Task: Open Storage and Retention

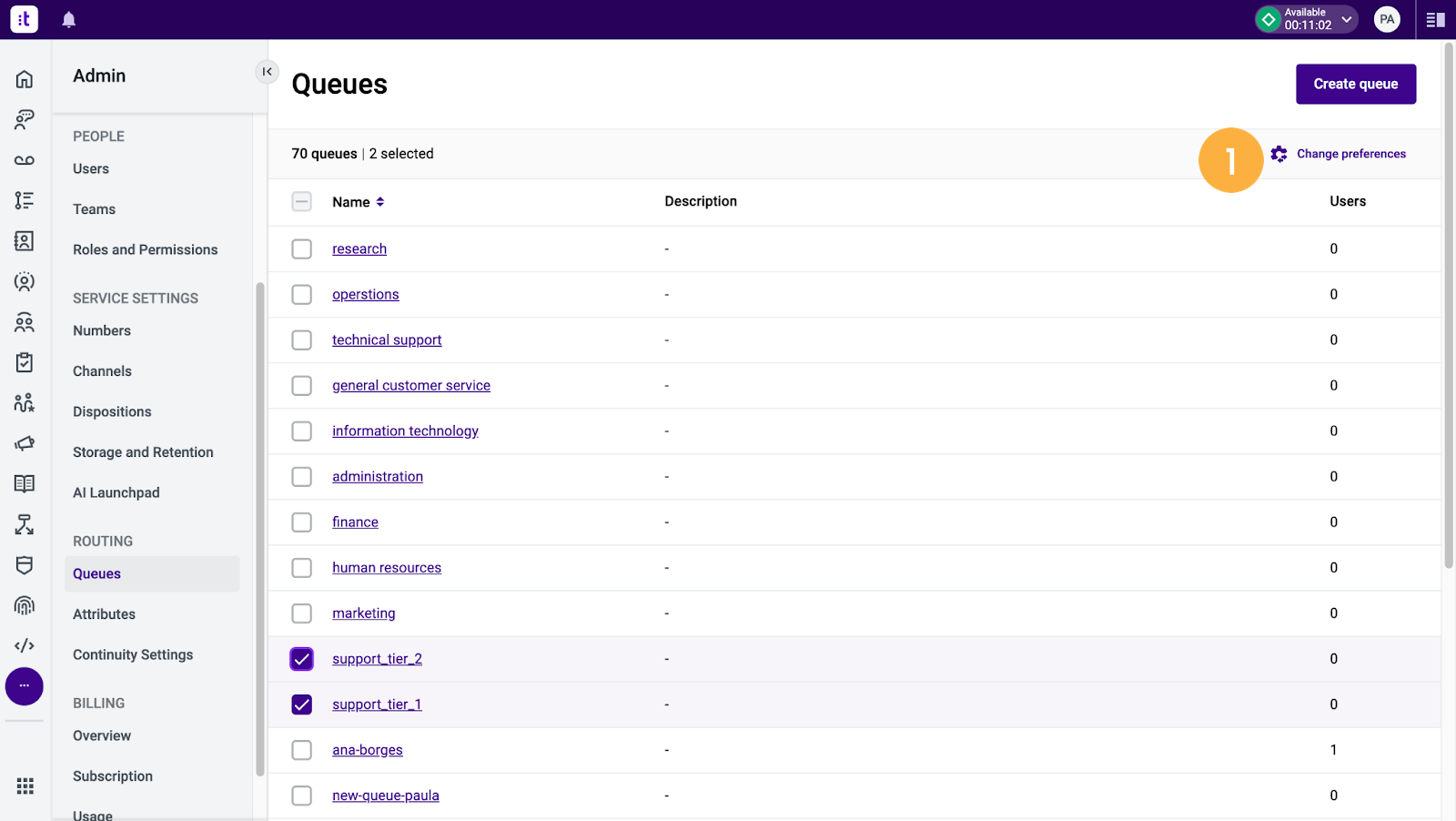Action: click(x=144, y=452)
